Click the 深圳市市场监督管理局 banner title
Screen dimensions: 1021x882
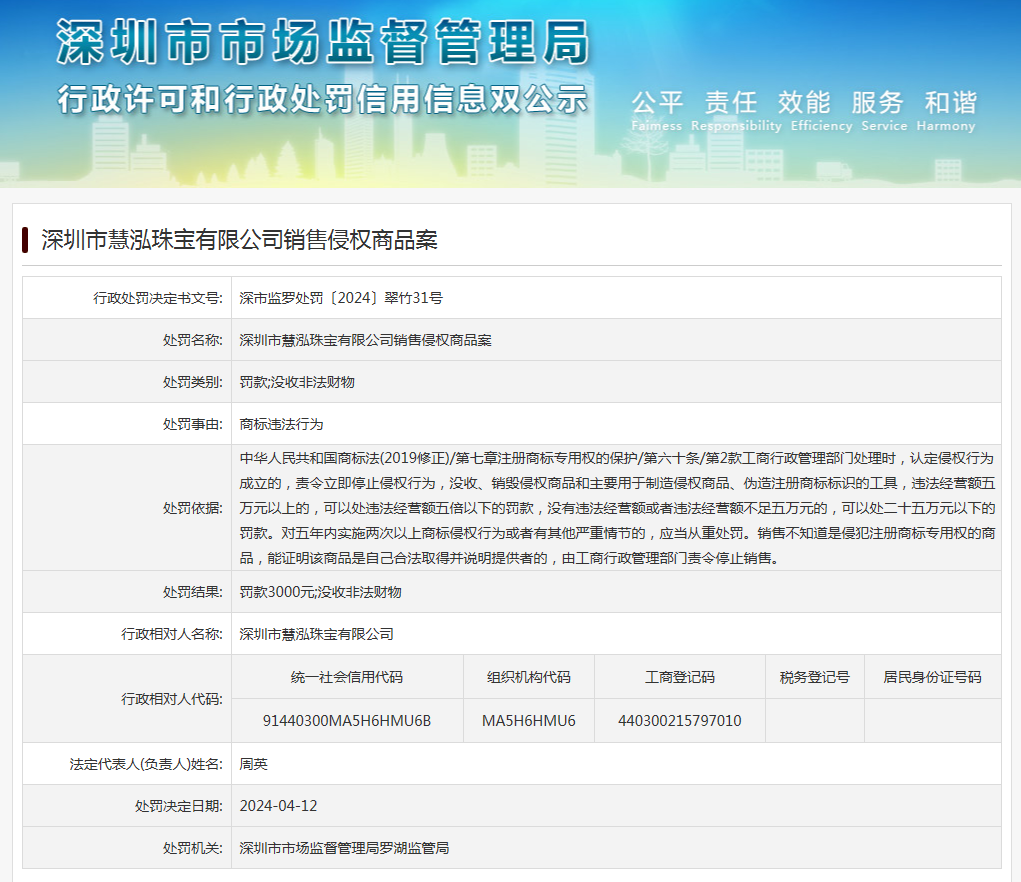point(323,42)
